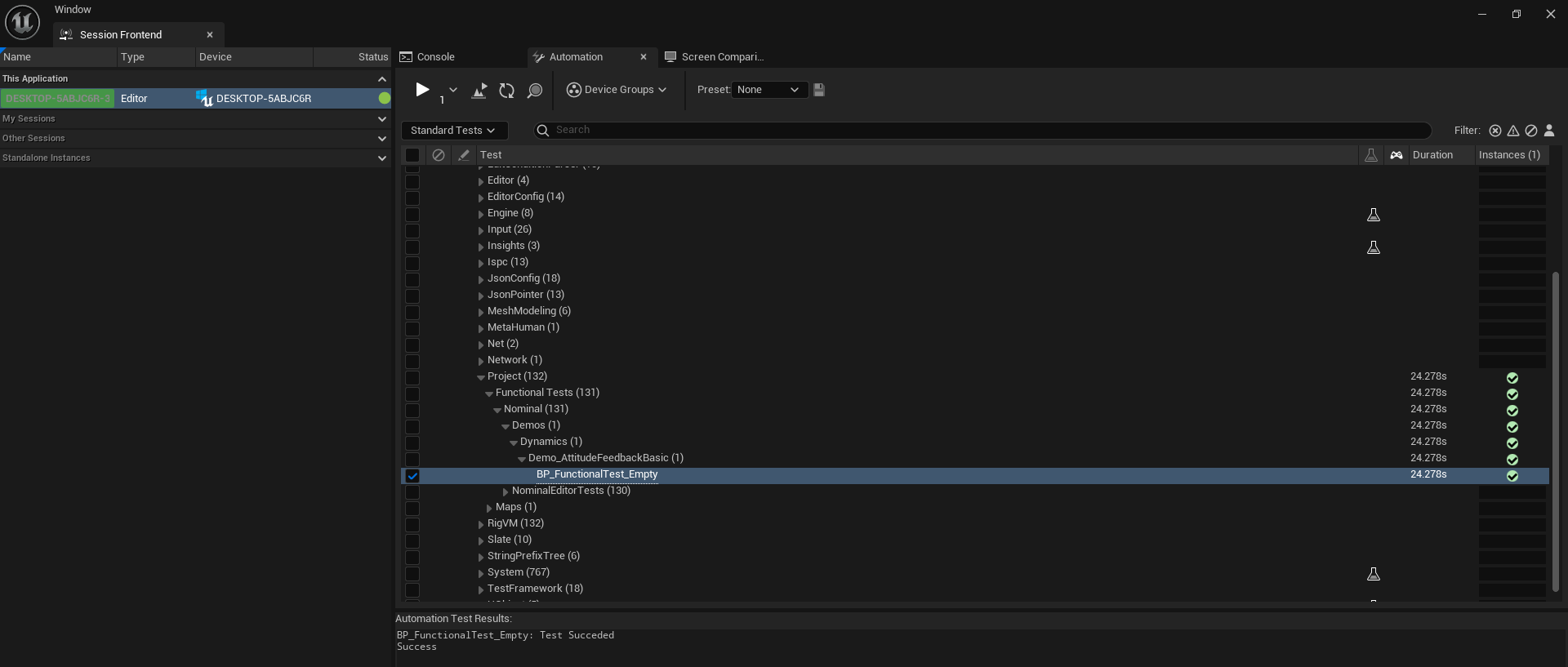Toggle the developer tests person filter
Viewport: 1568px width, 667px height.
tap(1549, 131)
